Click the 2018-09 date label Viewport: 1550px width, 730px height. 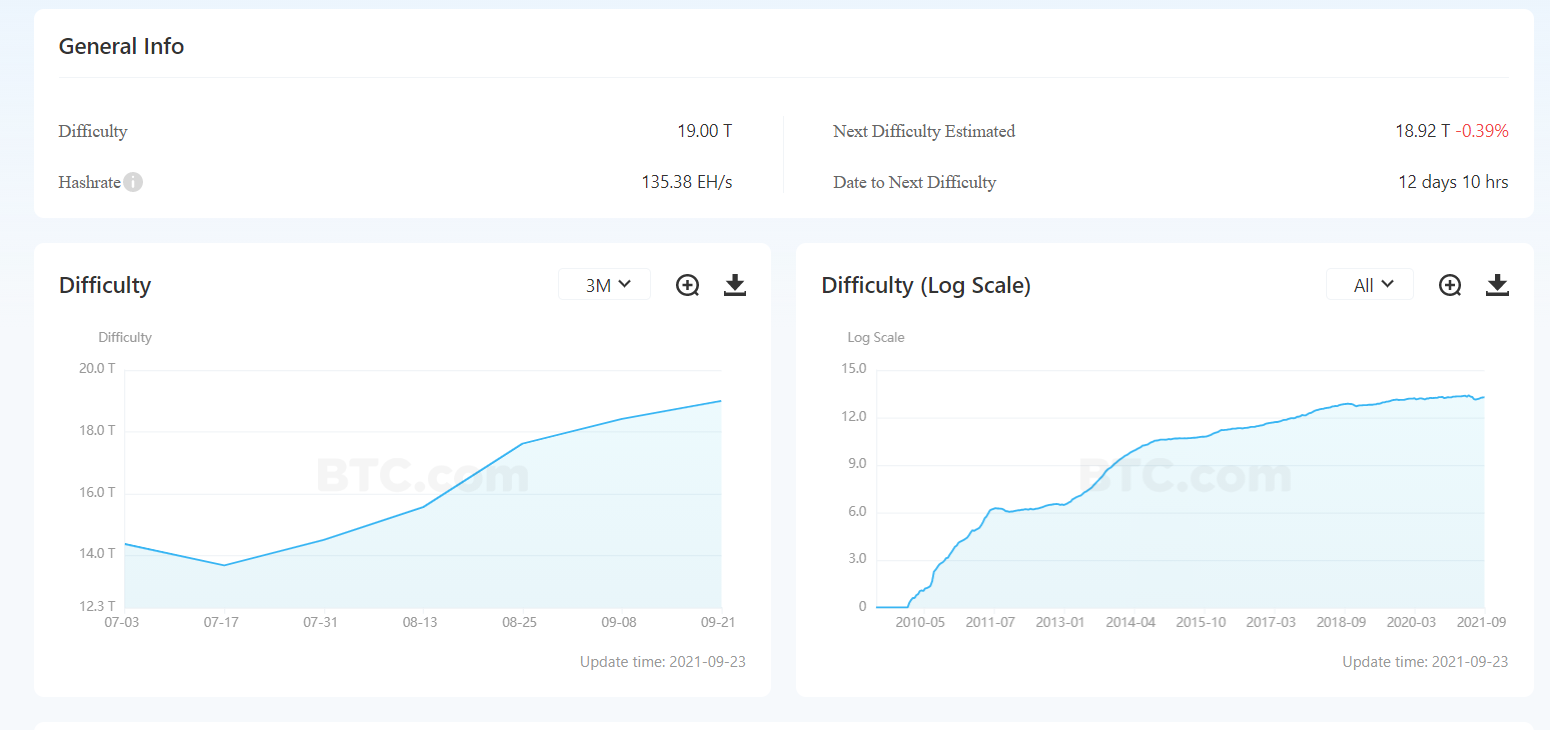(1341, 622)
